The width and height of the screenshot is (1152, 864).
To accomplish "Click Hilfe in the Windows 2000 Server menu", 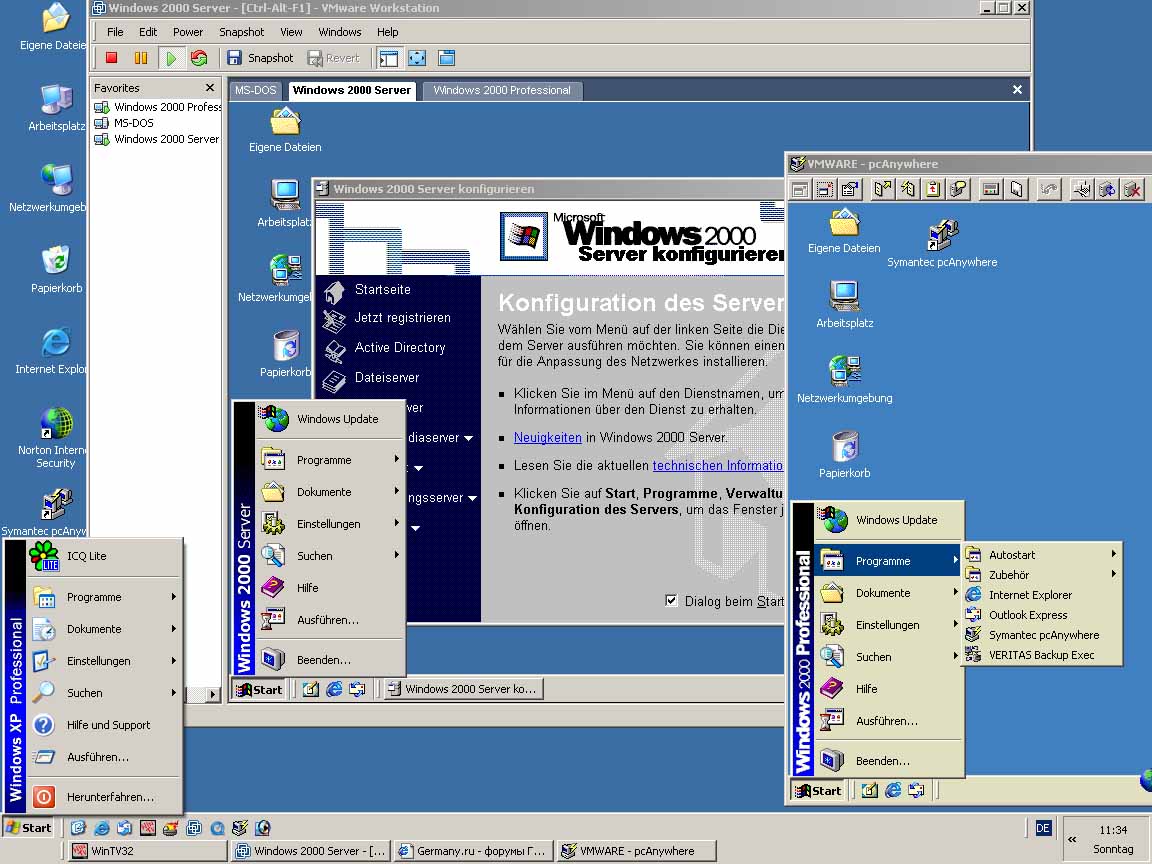I will (331, 588).
